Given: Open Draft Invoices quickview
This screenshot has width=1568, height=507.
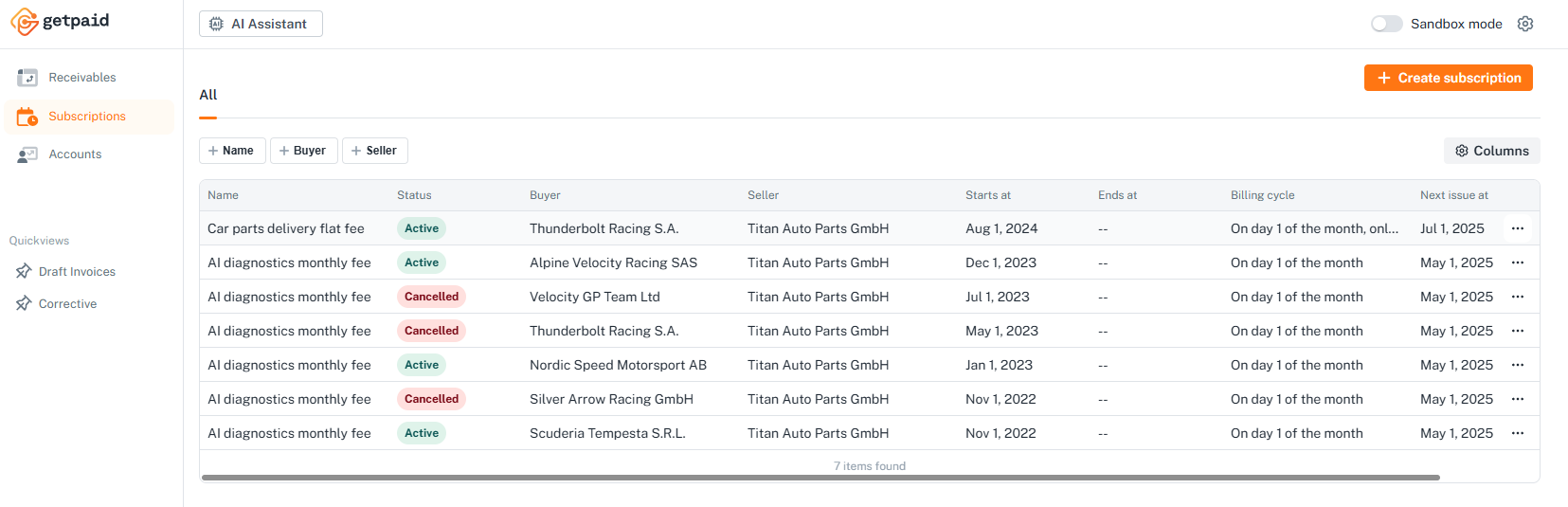Looking at the screenshot, I should [77, 272].
